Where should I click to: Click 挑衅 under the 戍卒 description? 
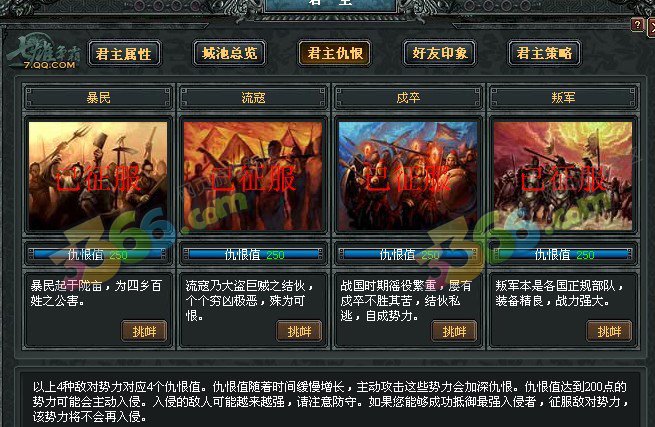coord(454,331)
